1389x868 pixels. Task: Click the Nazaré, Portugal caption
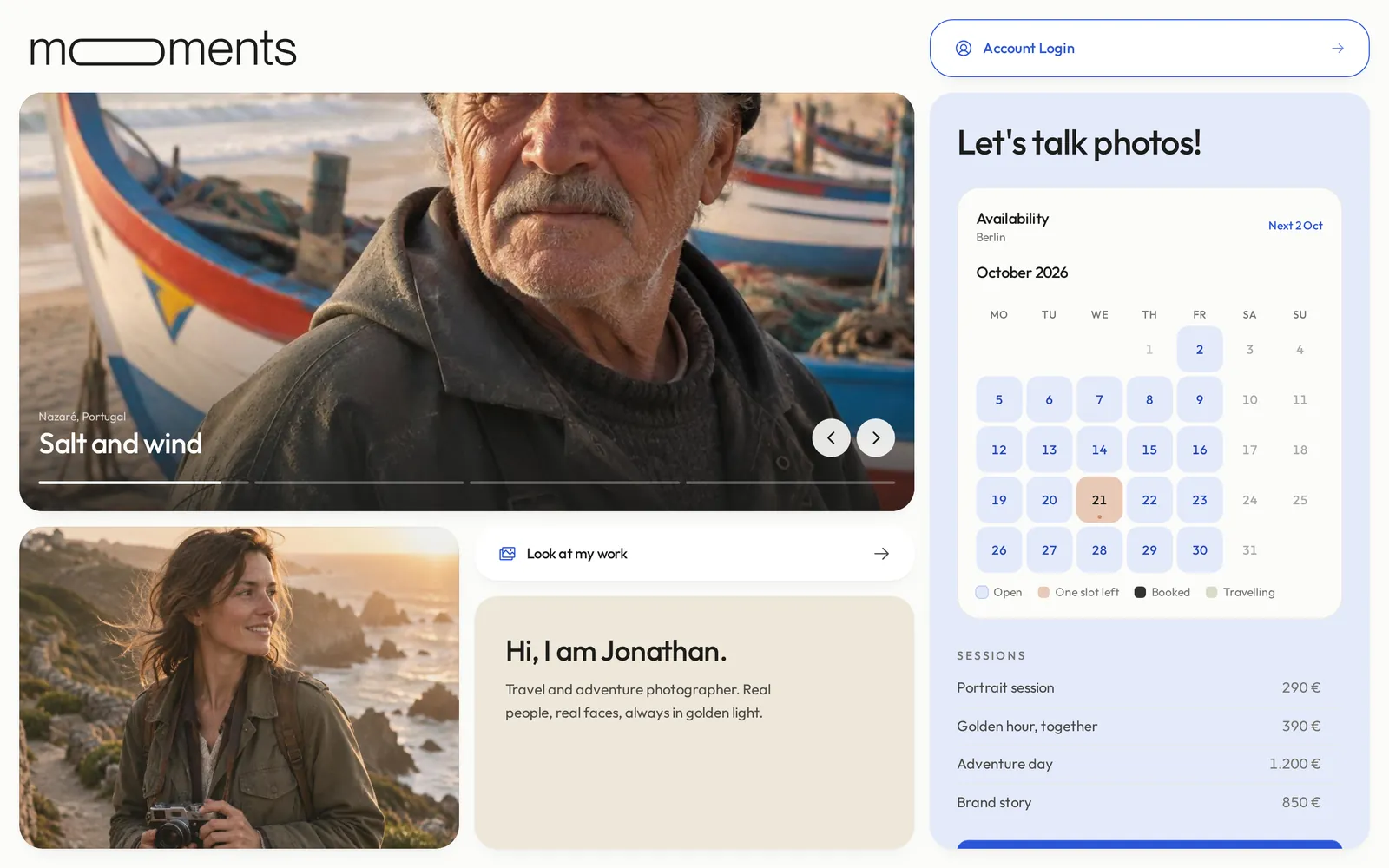[x=82, y=417]
